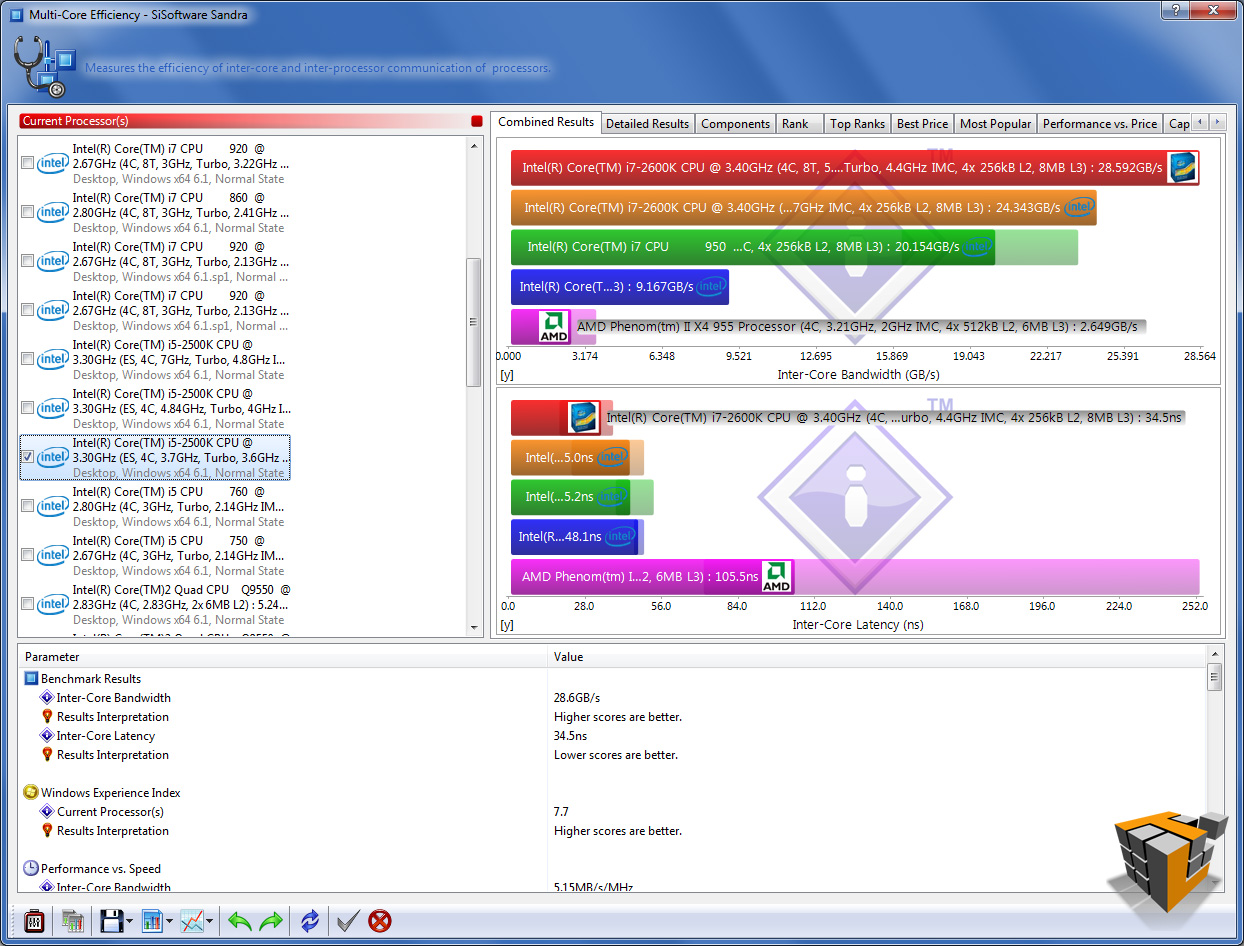Click the stethoscope module icon in the header

click(44, 67)
